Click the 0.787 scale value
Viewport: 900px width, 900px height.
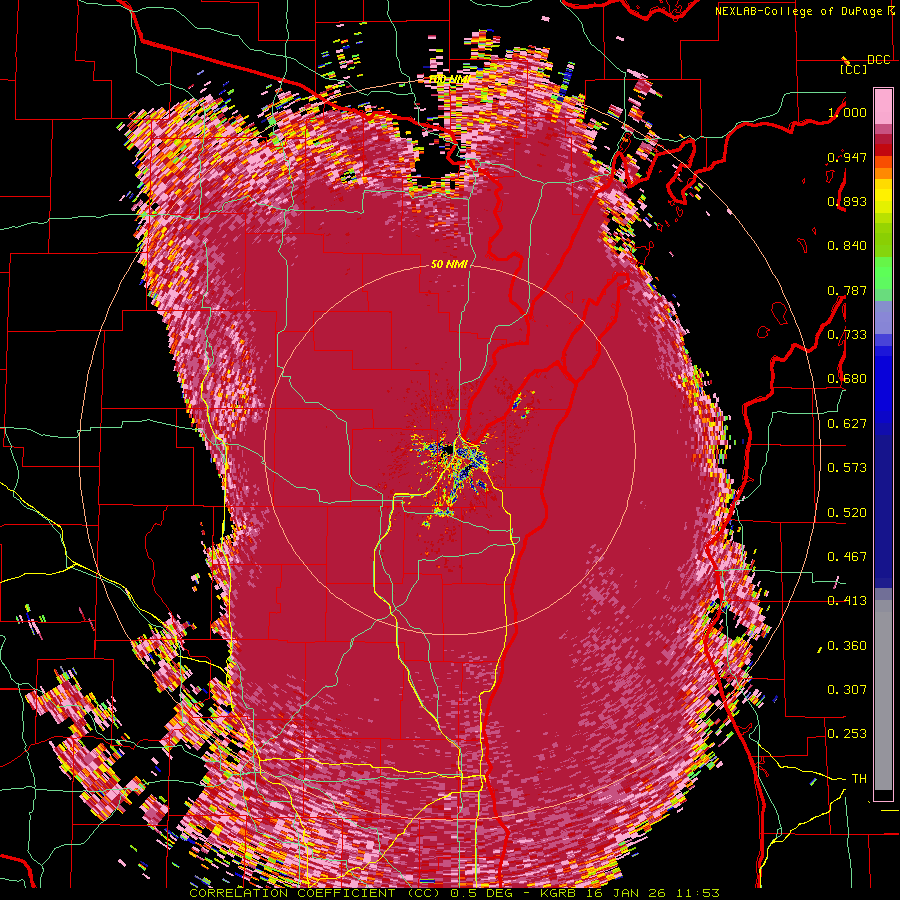pos(847,290)
